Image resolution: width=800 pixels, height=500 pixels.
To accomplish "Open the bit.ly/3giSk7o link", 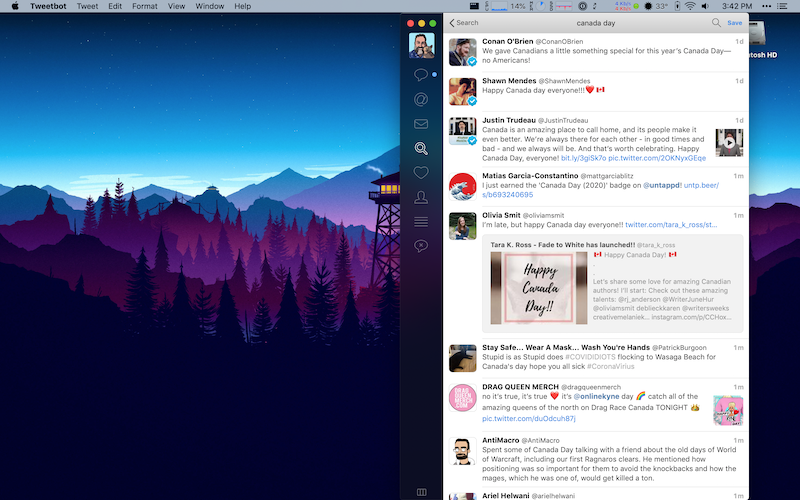I will pyautogui.click(x=583, y=158).
